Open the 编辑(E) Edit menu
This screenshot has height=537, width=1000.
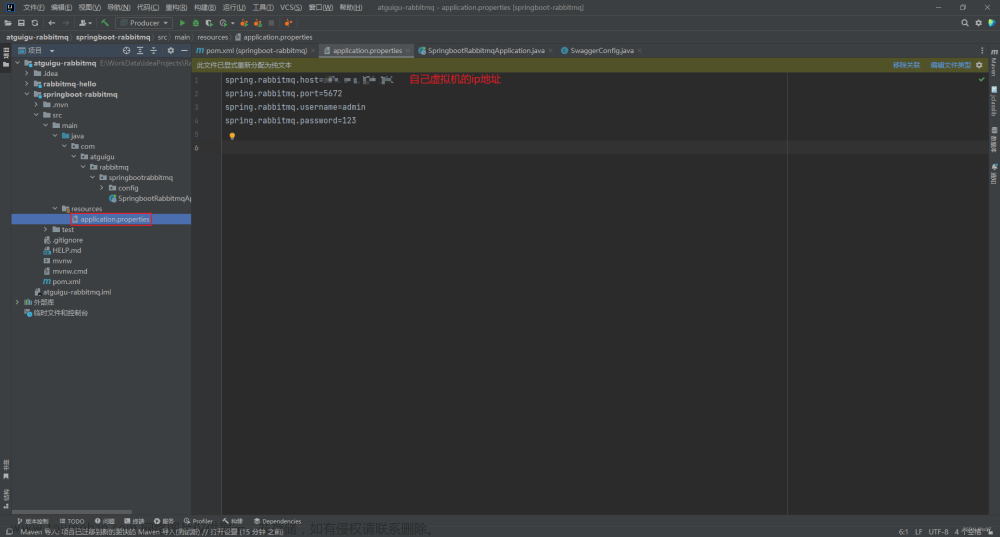coord(61,8)
